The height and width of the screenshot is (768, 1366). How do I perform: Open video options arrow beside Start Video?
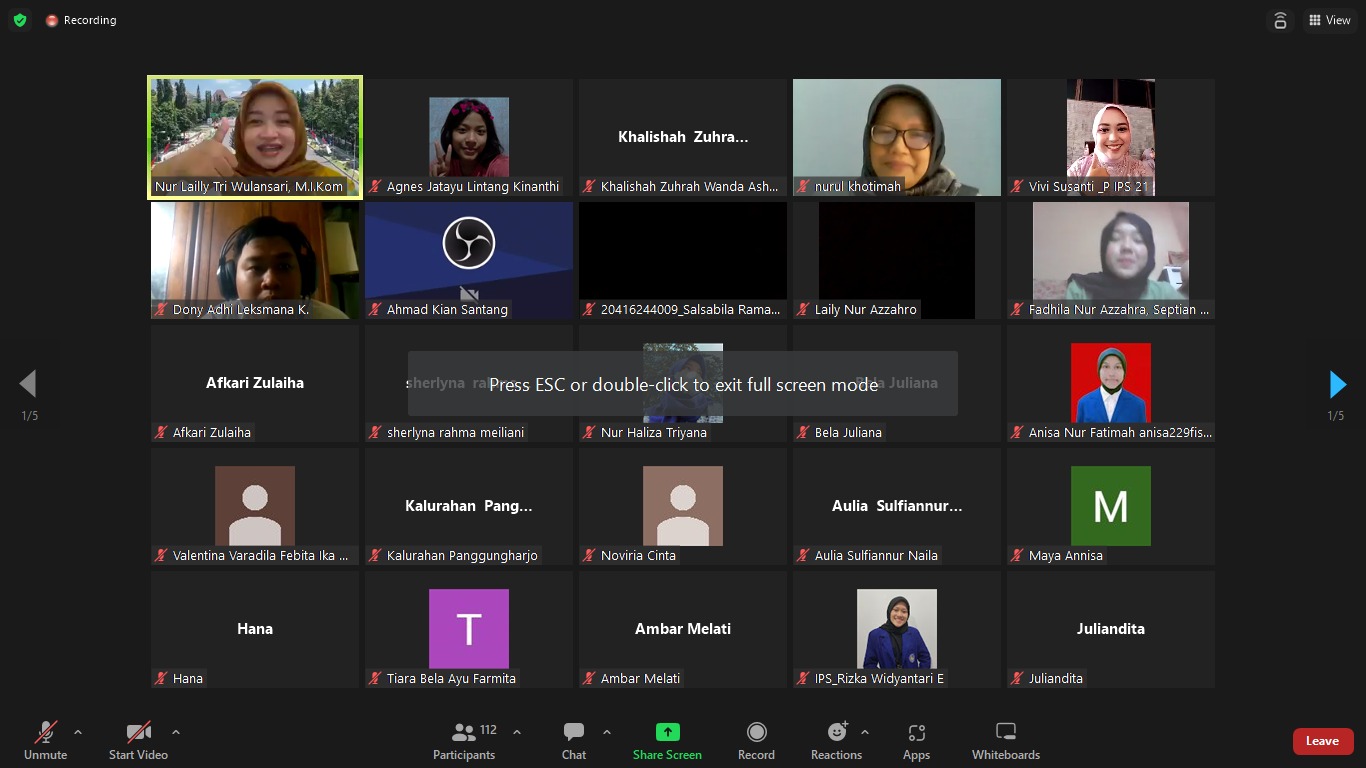click(x=176, y=732)
